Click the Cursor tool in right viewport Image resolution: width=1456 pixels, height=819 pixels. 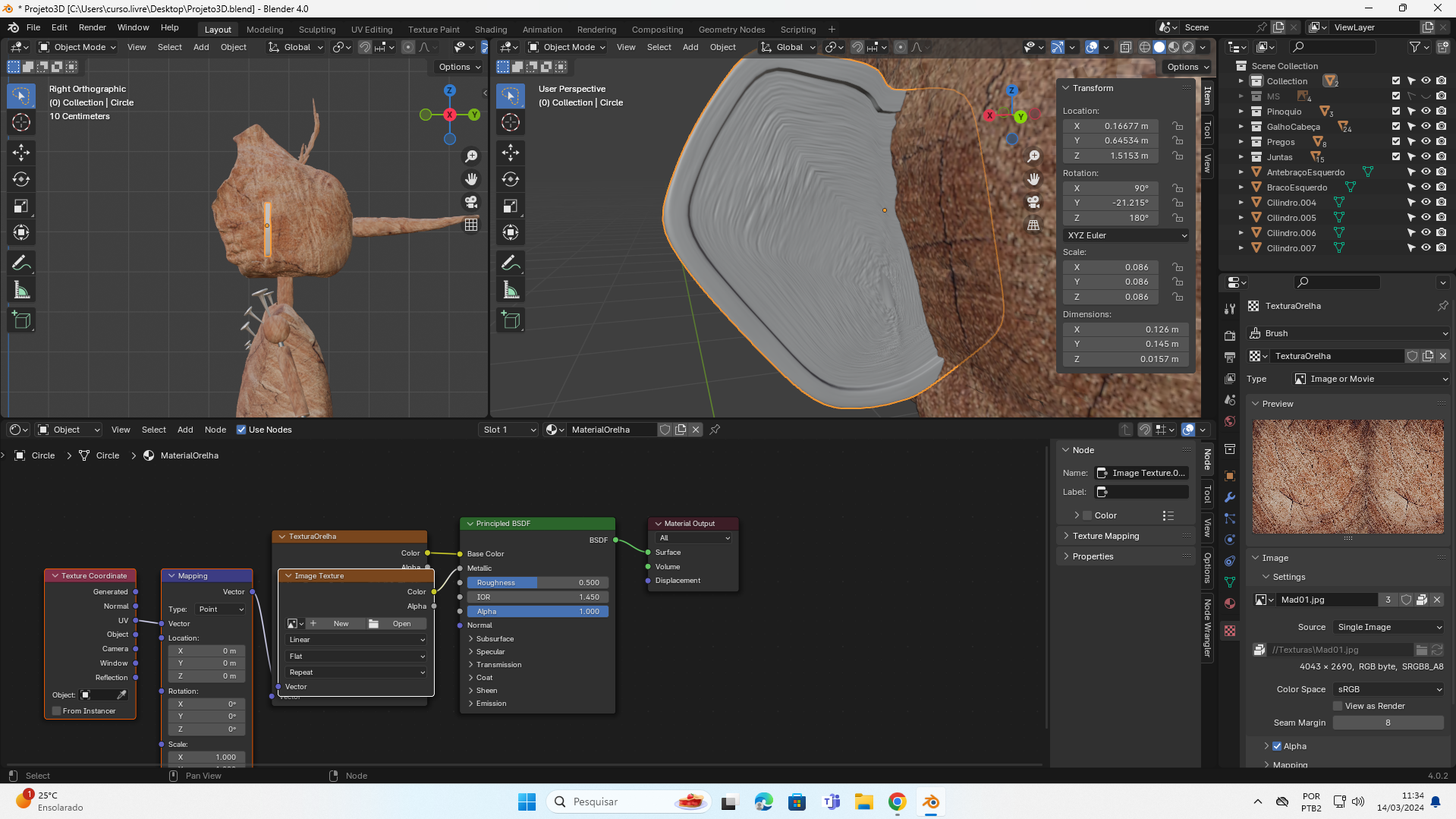click(511, 122)
